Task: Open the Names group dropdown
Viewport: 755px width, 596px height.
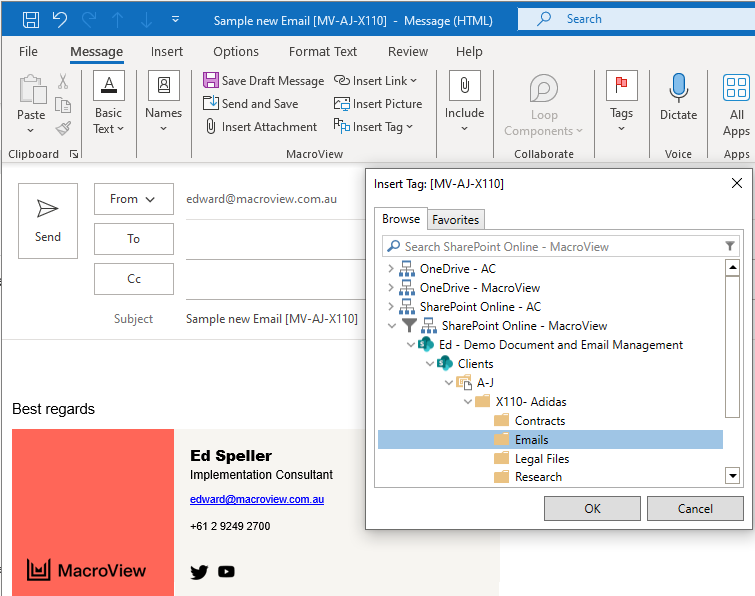Action: [x=163, y=102]
